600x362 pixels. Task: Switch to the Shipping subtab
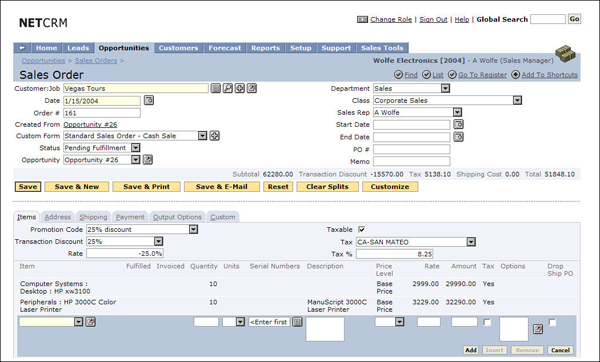(93, 217)
